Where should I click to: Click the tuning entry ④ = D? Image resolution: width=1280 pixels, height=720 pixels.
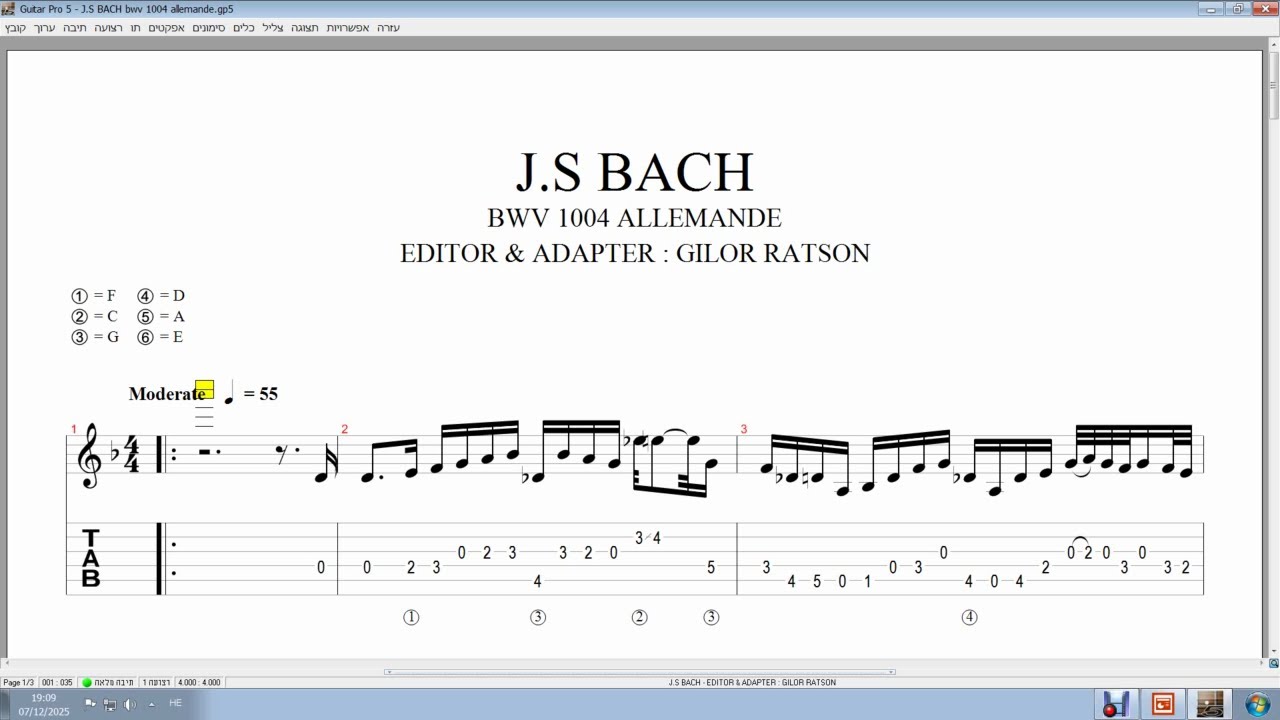[161, 296]
